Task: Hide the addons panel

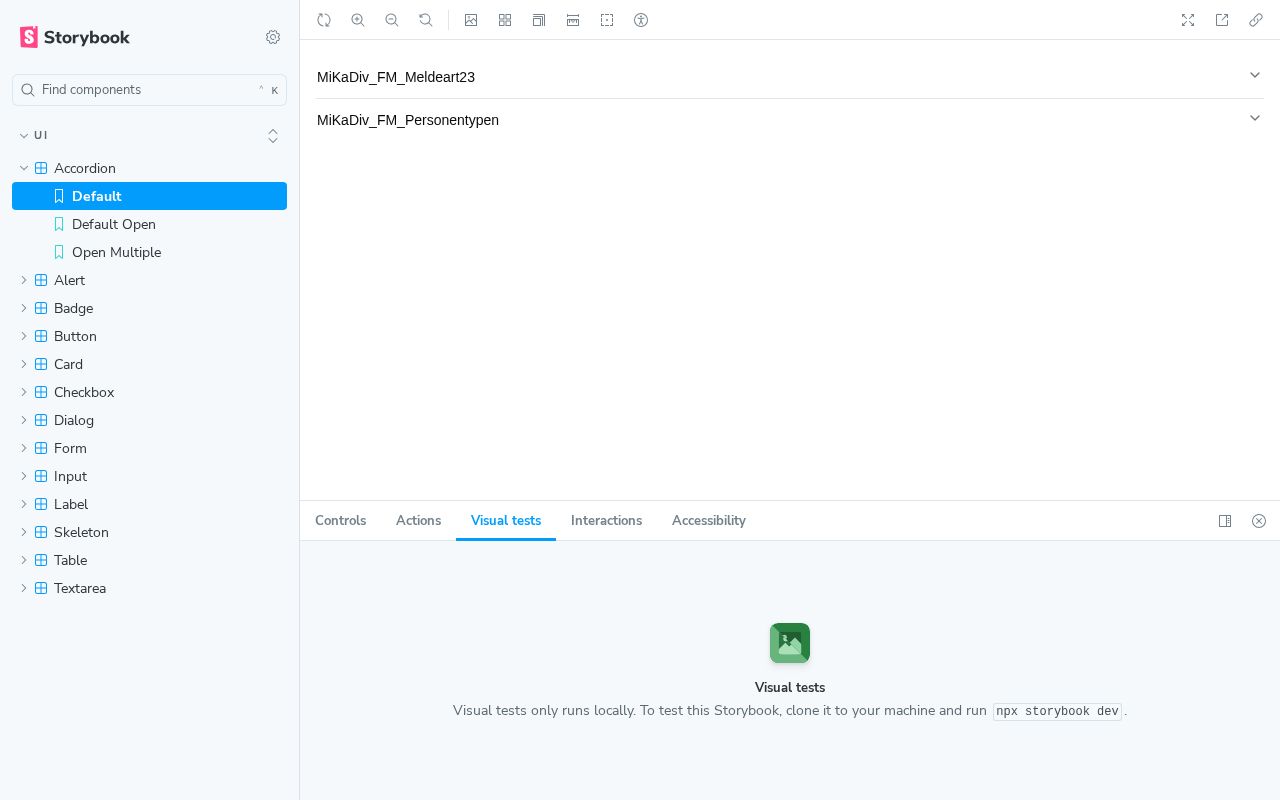Action: 1259,521
